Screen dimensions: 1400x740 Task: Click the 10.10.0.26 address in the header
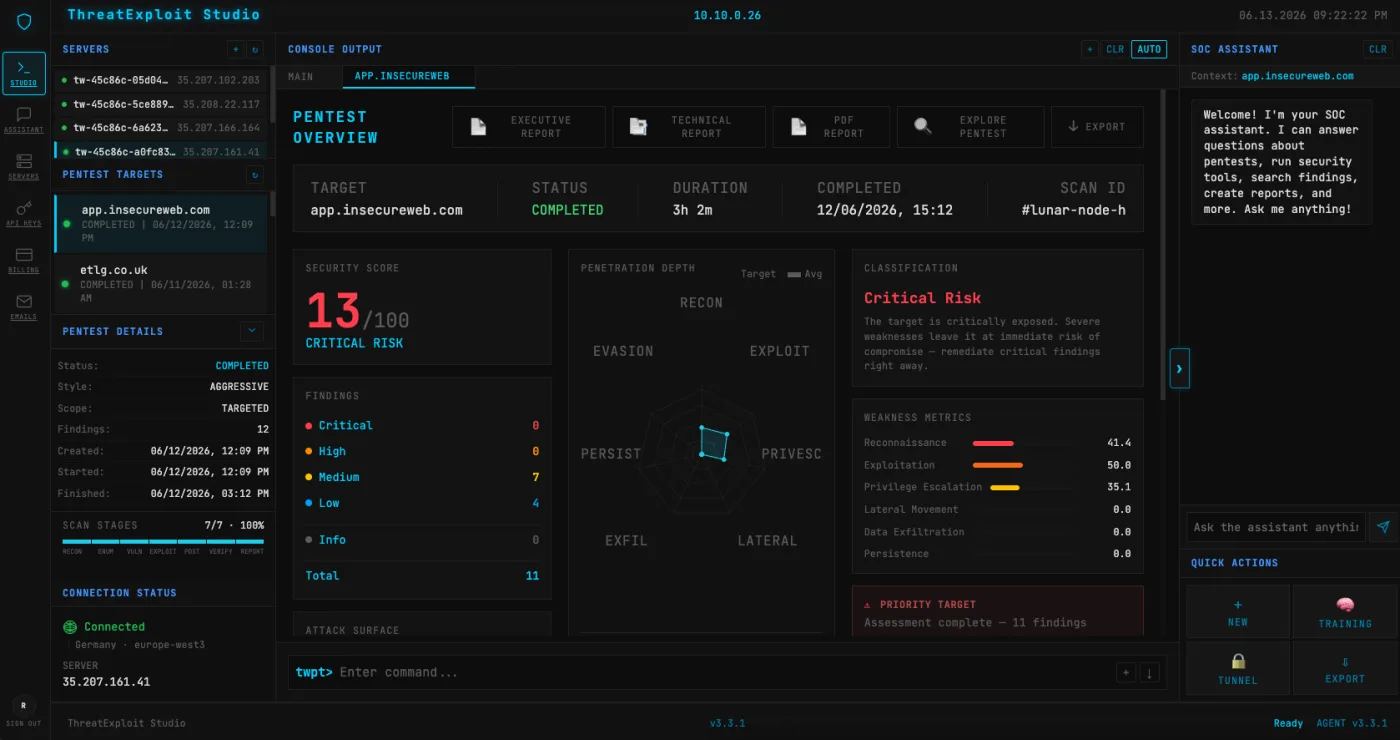(727, 16)
